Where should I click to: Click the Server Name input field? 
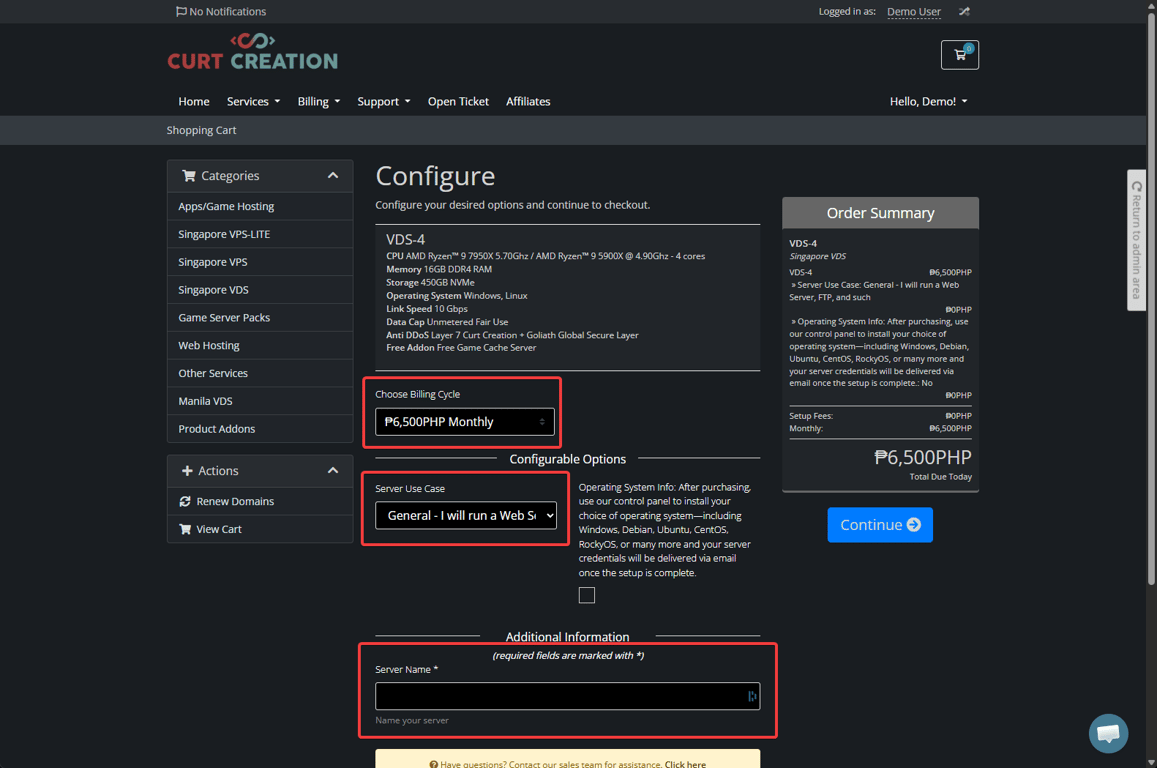[x=567, y=696]
